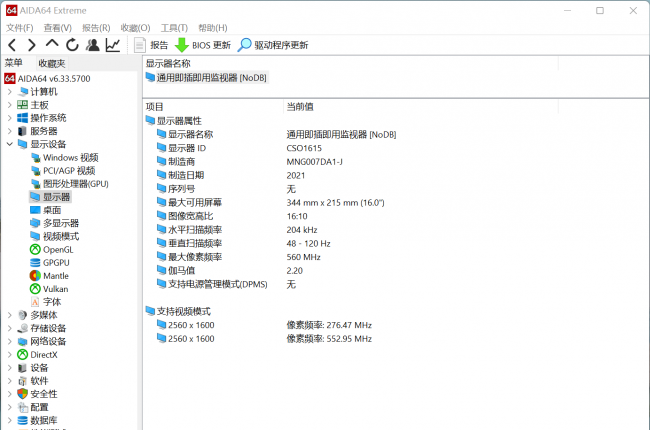Screen dimensions: 650x430
Task: Open the line graph toolbar icon
Action: pyautogui.click(x=113, y=45)
